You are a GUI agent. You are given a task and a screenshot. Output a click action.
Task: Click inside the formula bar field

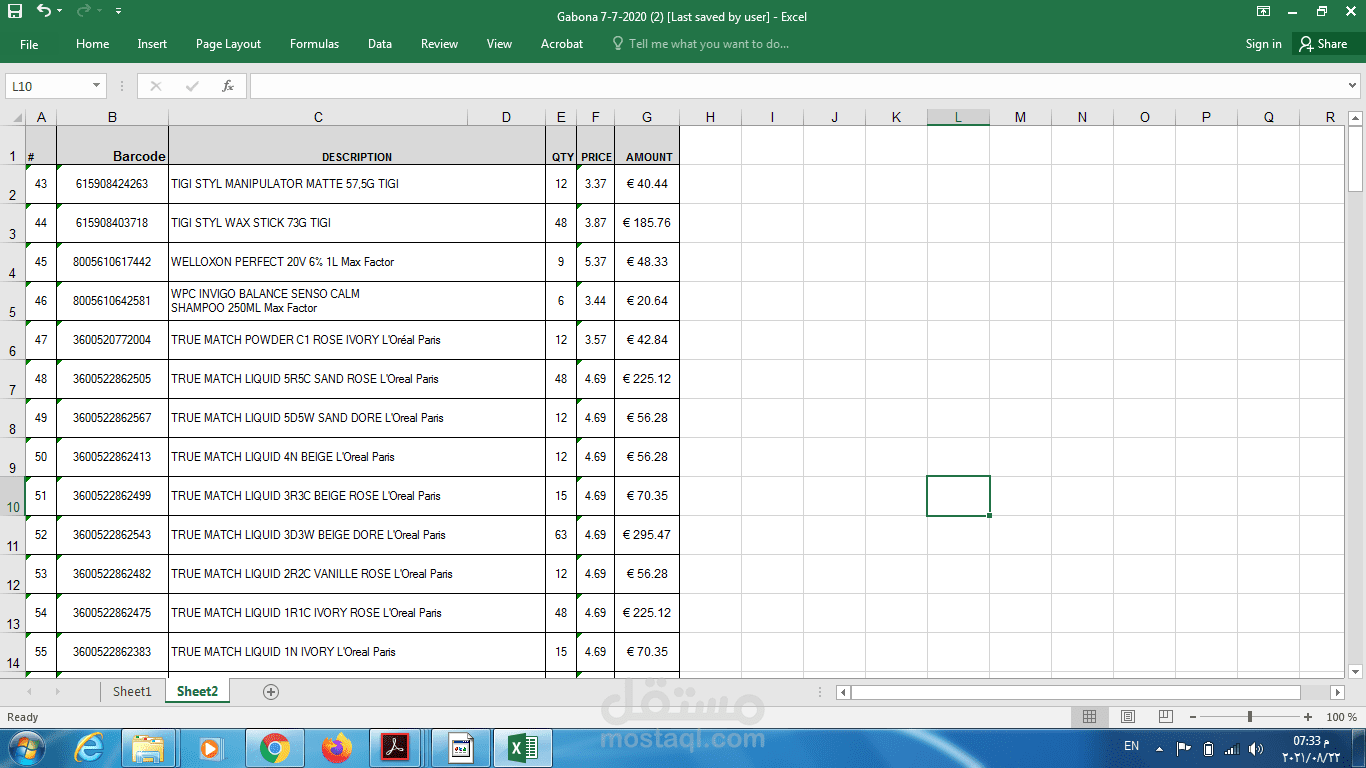pyautogui.click(x=795, y=86)
